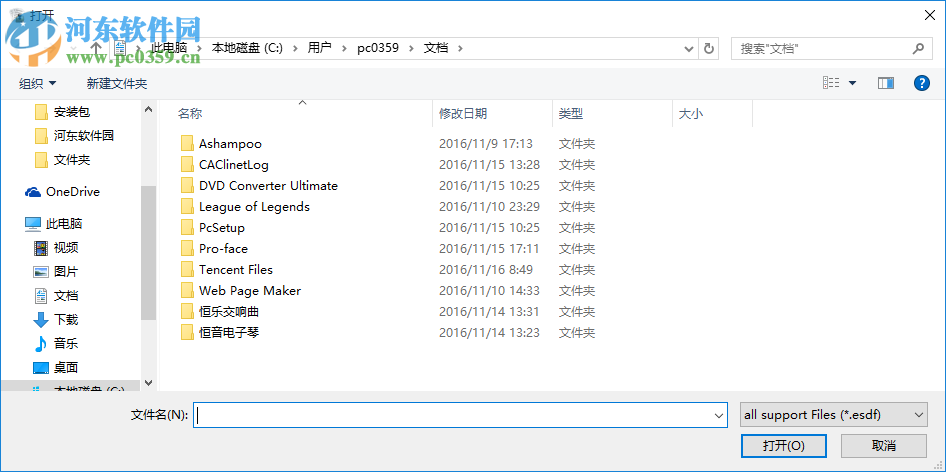The image size is (946, 472).
Task: Select the Web Page Maker folder name
Action: pos(250,290)
